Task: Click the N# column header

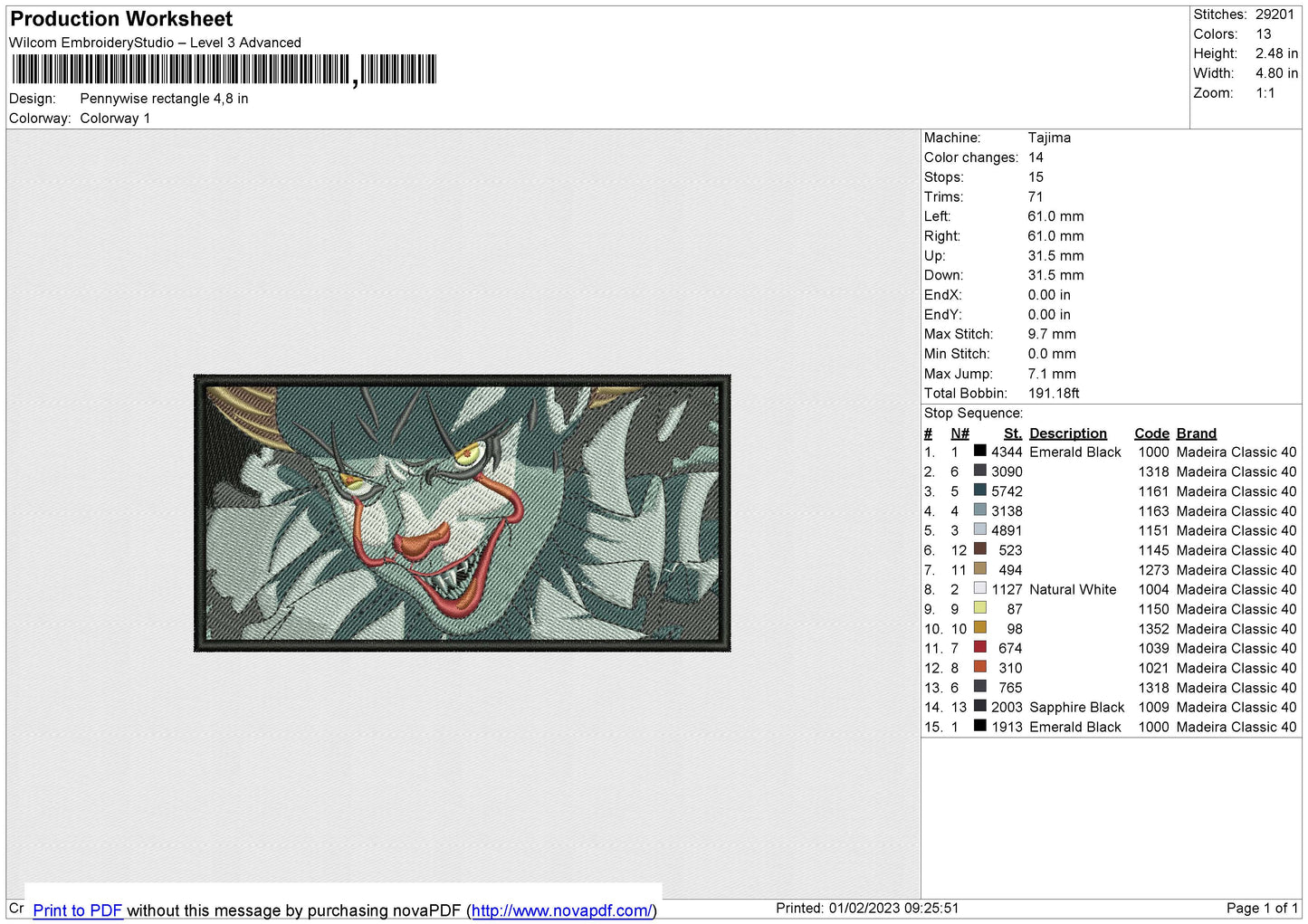Action: pos(960,433)
